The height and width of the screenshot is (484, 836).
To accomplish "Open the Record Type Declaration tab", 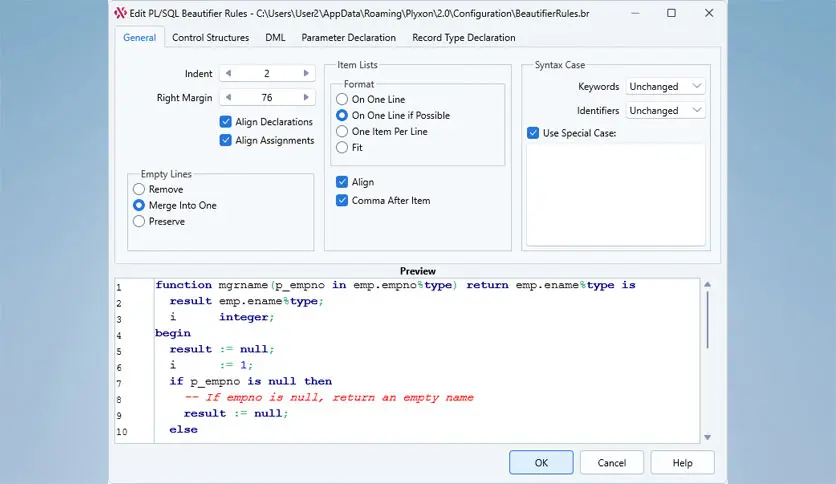I will [x=464, y=37].
